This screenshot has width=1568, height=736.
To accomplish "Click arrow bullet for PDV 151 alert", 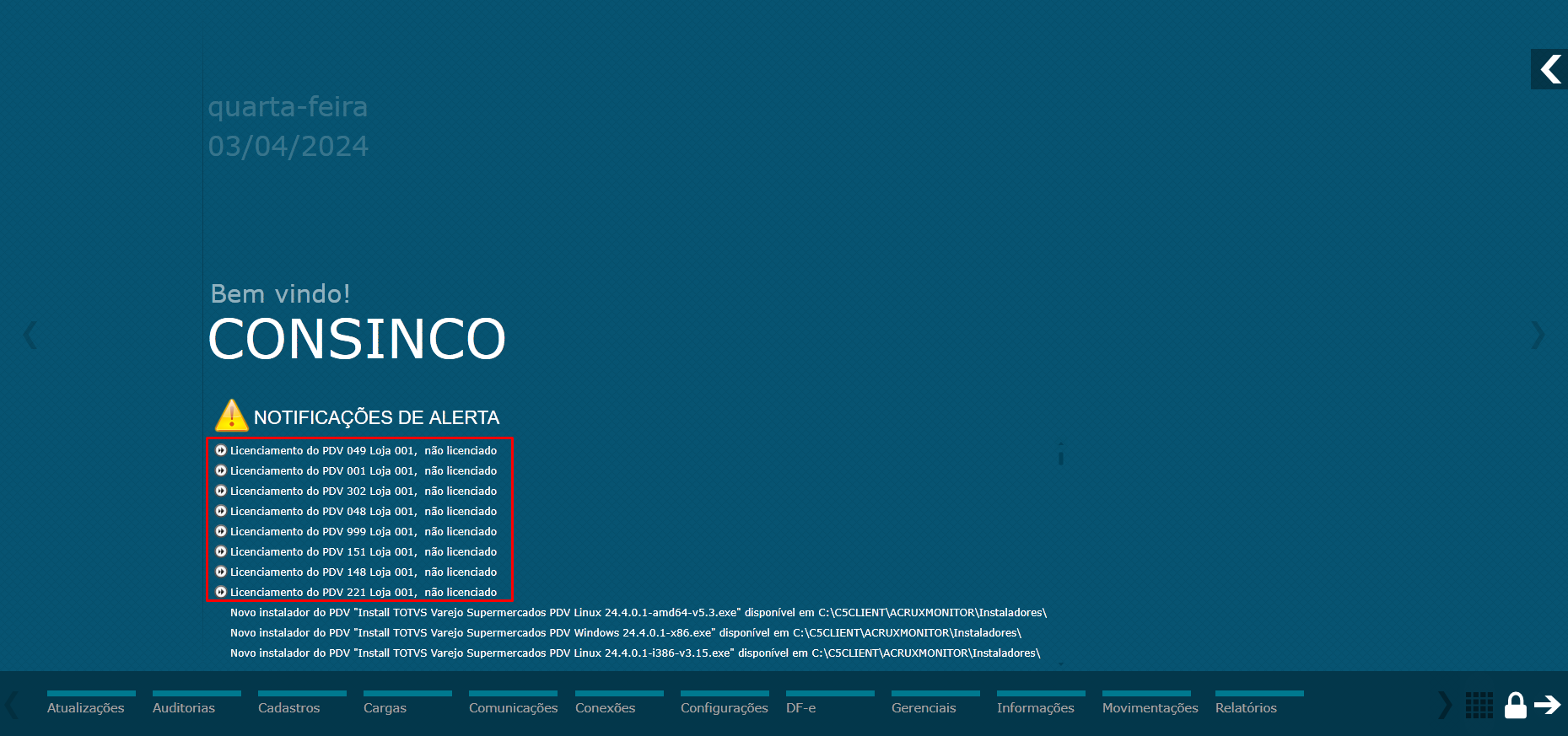I will [x=221, y=551].
